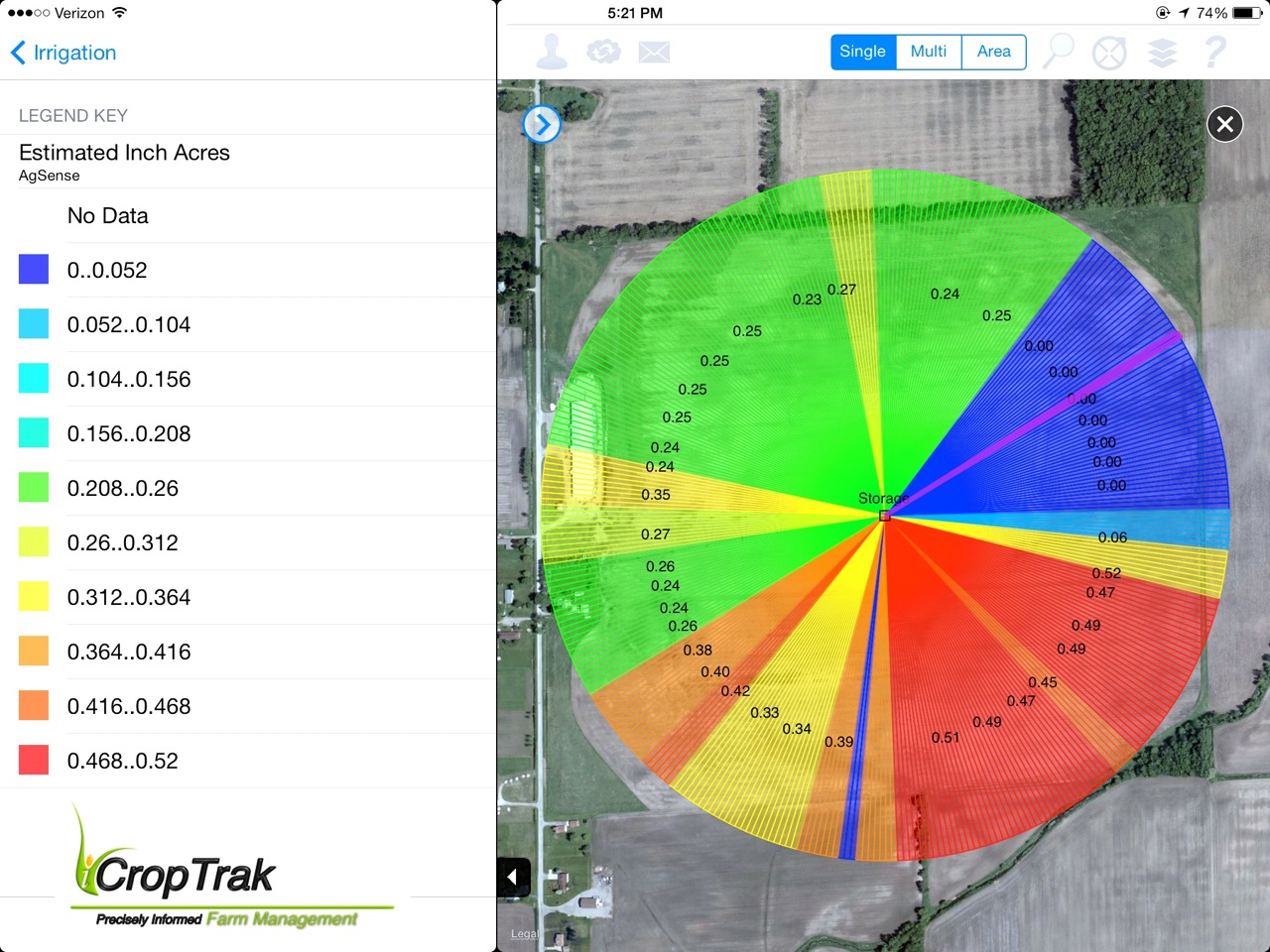This screenshot has width=1270, height=952.
Task: Tap the cloud sync icon
Action: click(603, 52)
